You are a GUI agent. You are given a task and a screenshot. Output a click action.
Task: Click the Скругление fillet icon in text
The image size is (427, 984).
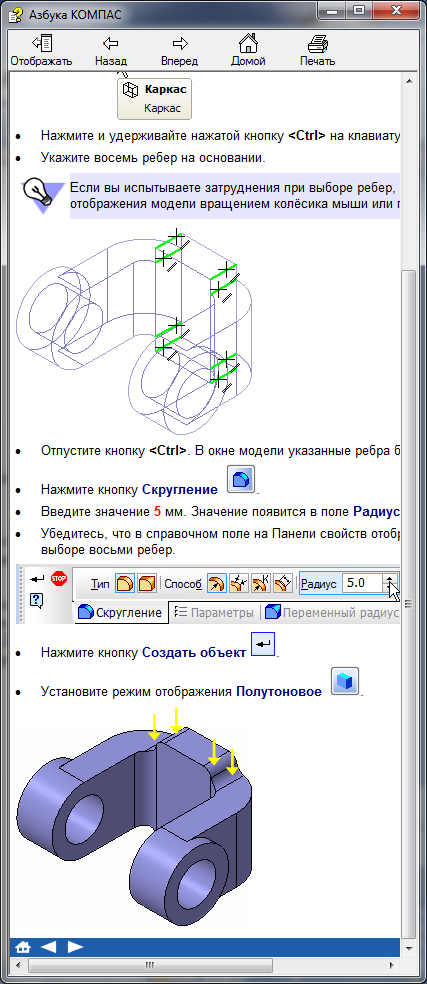pos(241,479)
